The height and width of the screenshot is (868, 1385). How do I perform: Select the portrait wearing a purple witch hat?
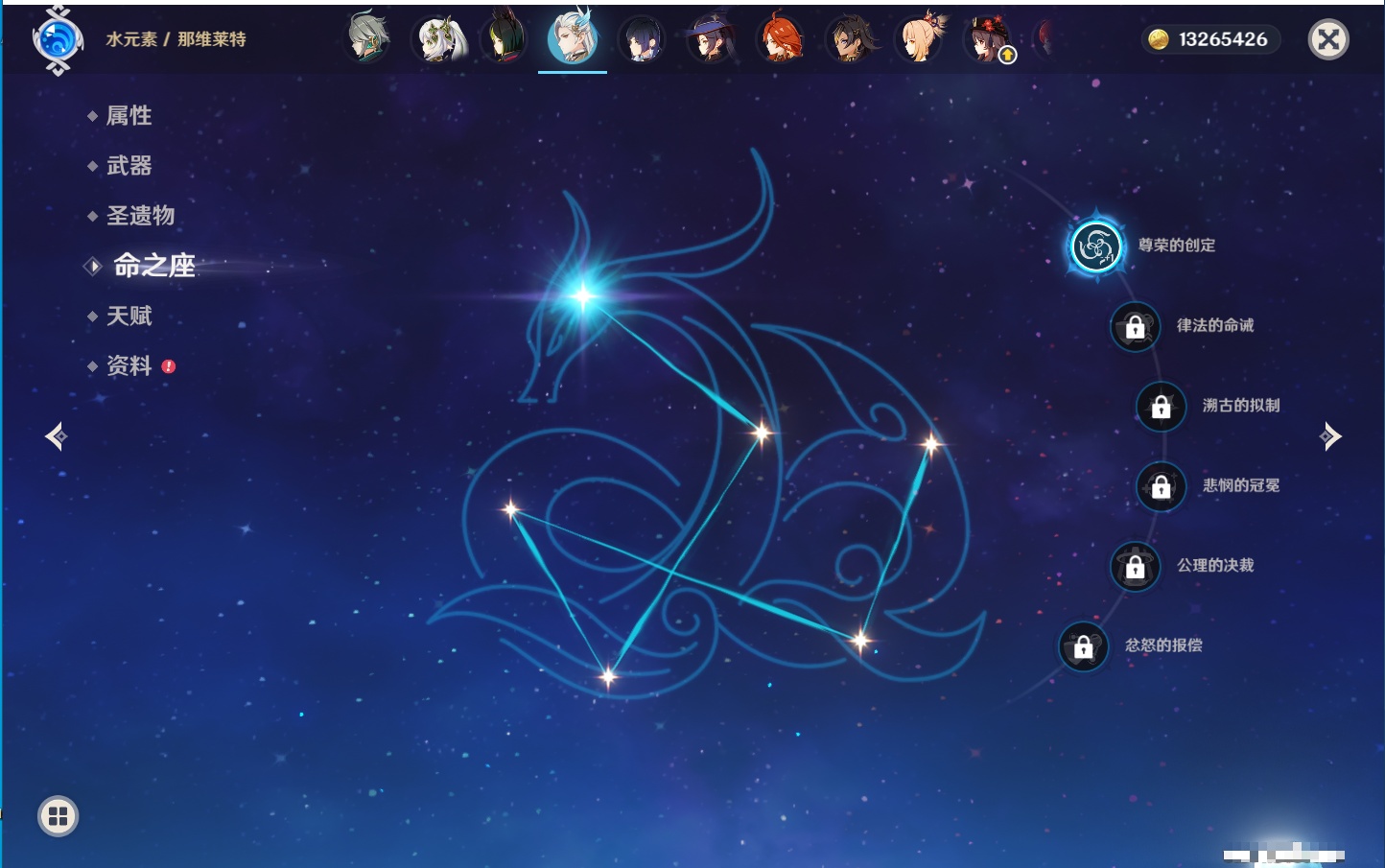[x=711, y=38]
